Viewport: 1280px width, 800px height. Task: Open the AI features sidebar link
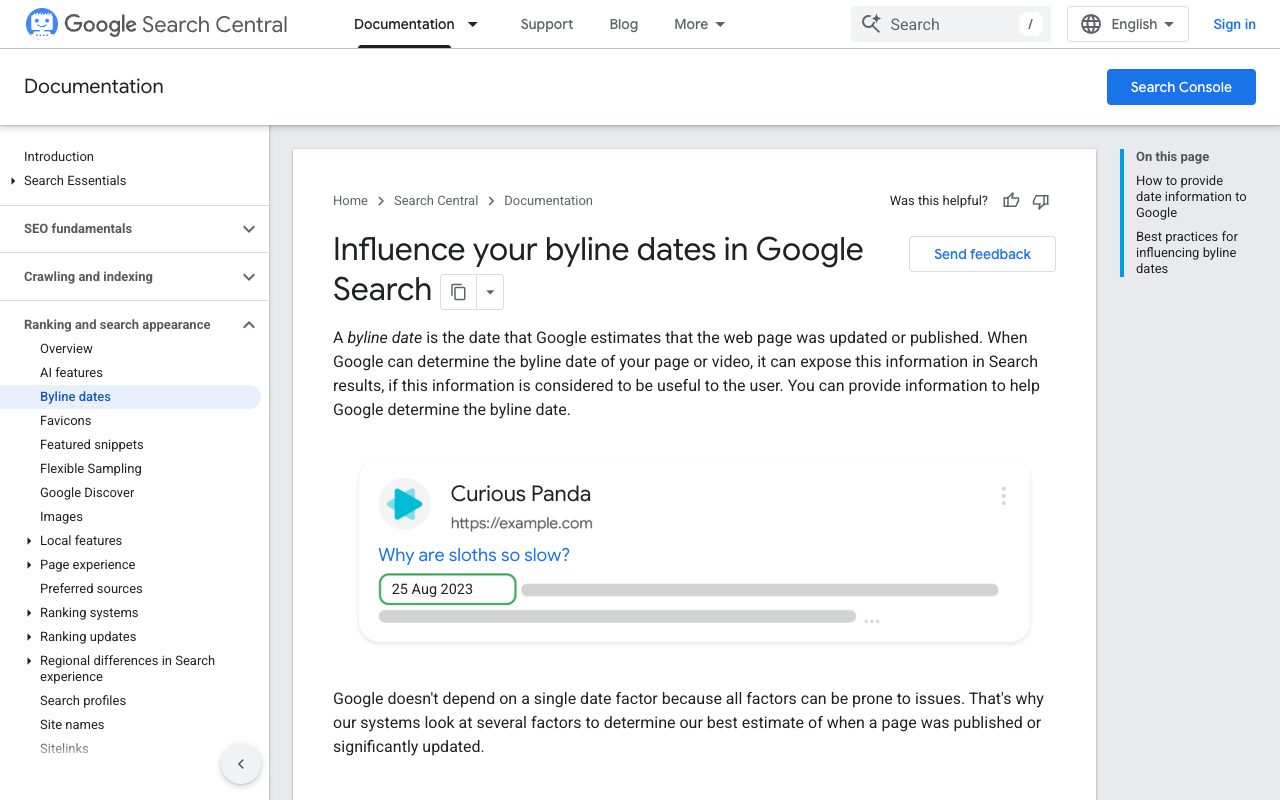point(71,373)
